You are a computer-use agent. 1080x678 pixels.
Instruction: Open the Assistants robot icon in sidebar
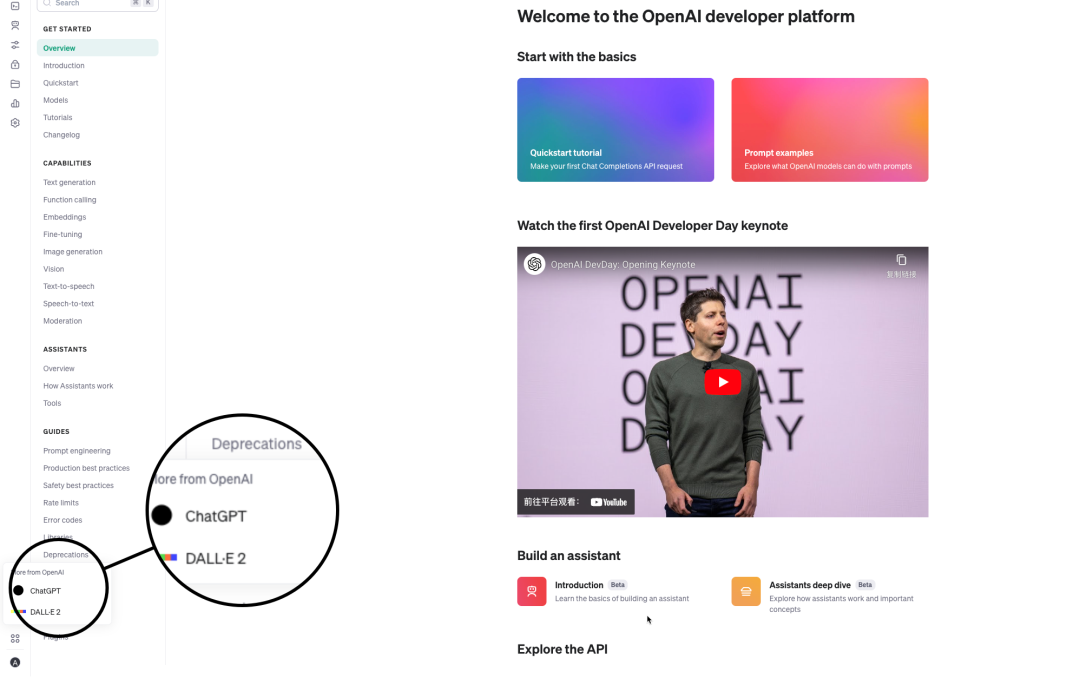[x=15, y=26]
